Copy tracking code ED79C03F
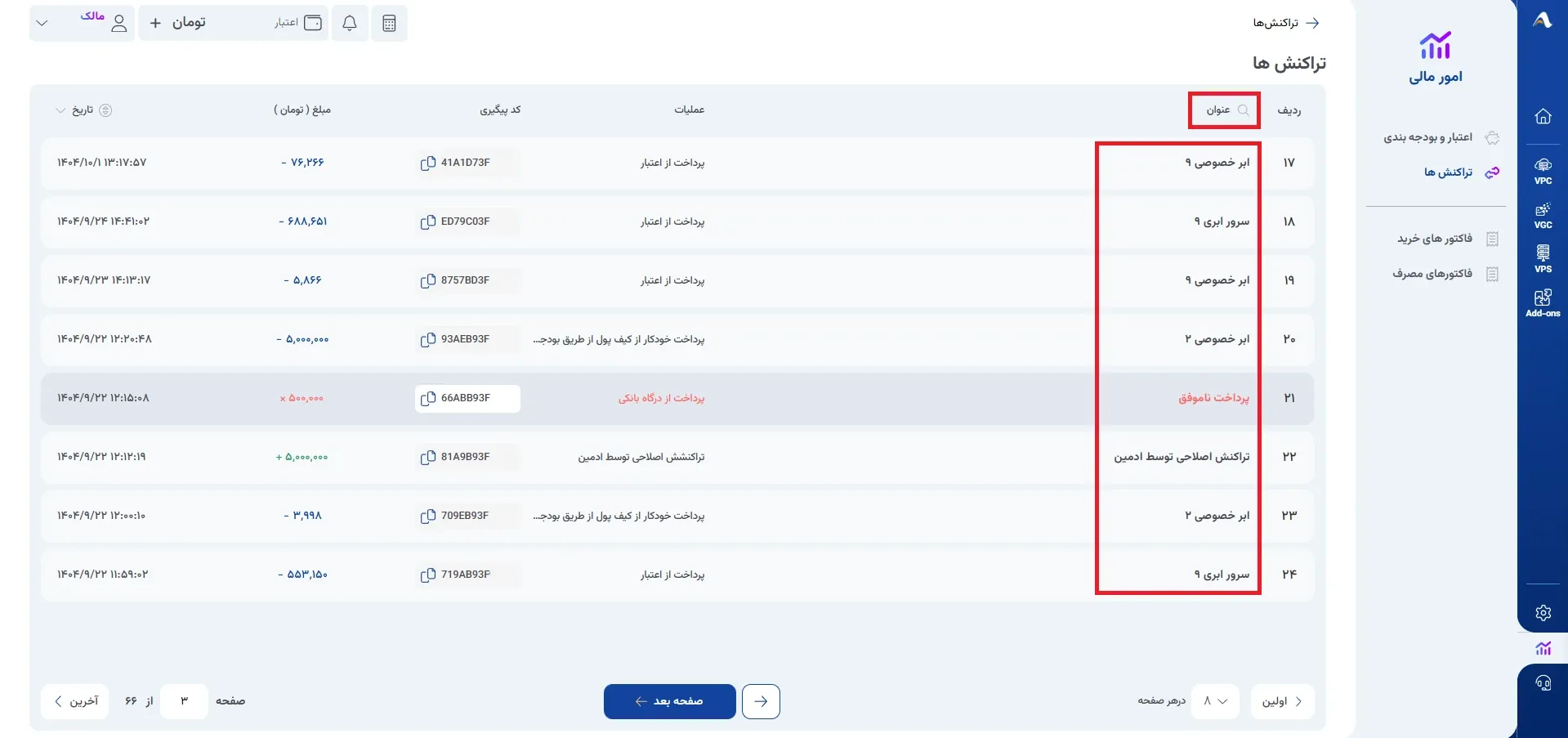The image size is (1568, 738). tap(427, 221)
